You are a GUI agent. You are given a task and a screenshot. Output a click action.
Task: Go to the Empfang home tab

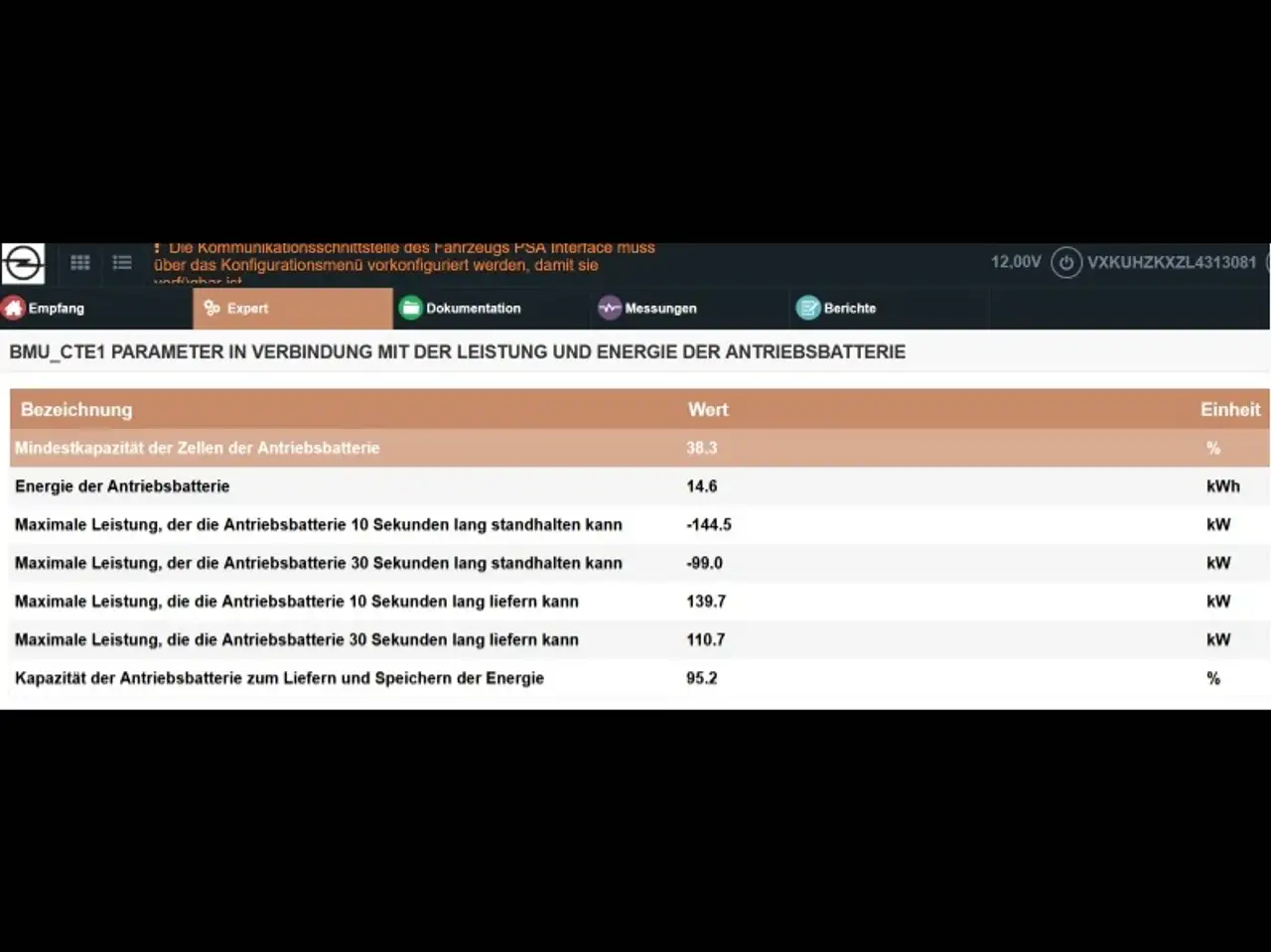pos(45,309)
